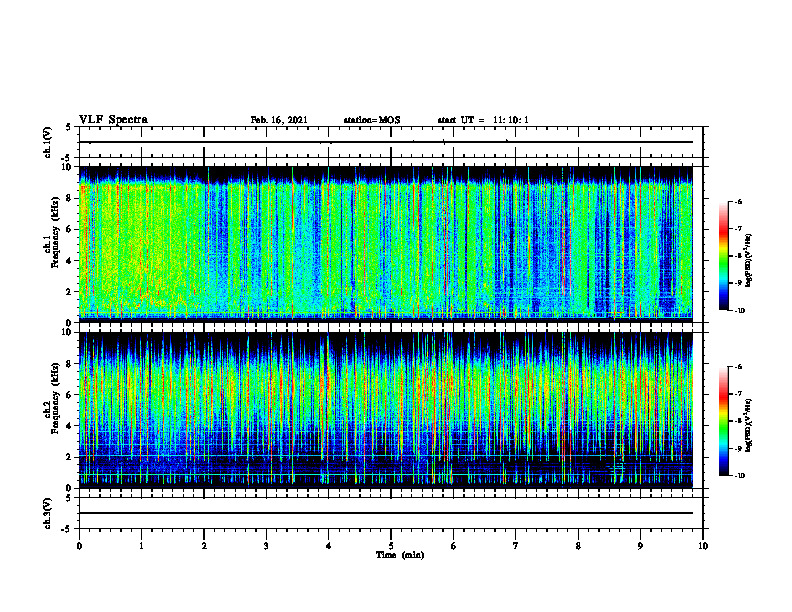Click the "ch.3(V)" waveform axis label

[x=48, y=513]
